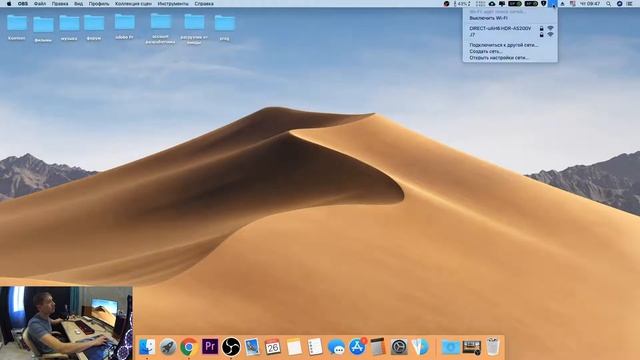640x360 pixels.
Task: Open the notebook app icon beside App Store
Action: click(x=378, y=347)
